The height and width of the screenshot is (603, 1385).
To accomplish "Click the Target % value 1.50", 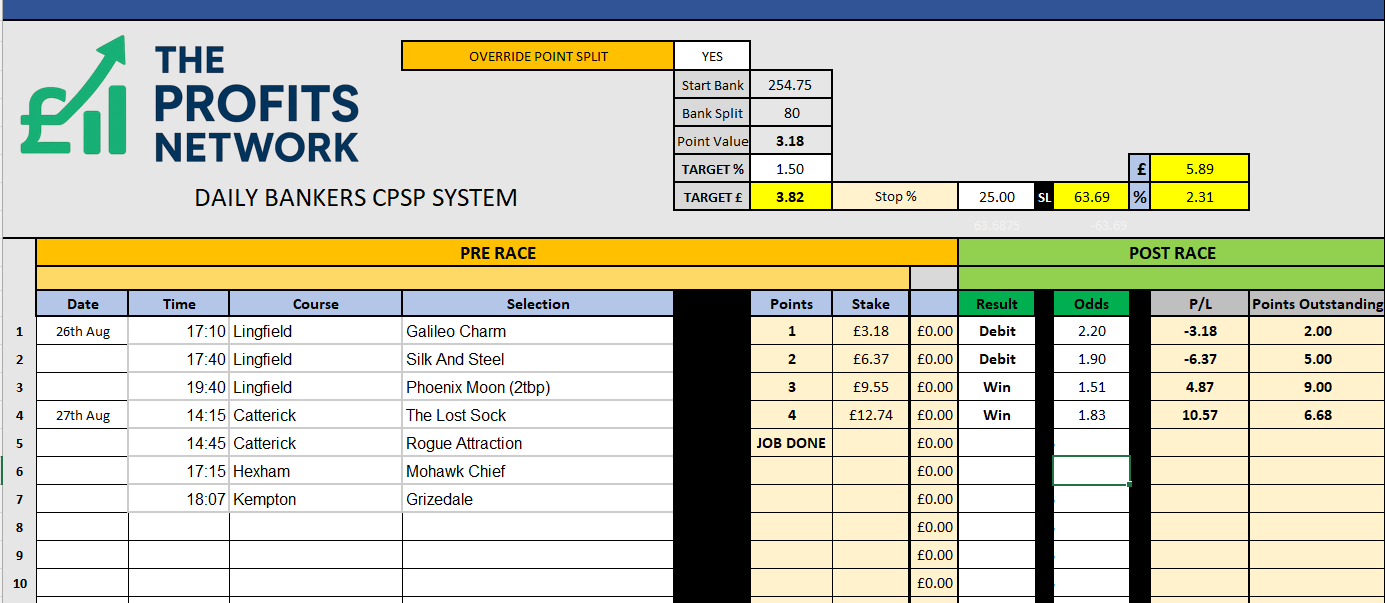I will tap(790, 169).
